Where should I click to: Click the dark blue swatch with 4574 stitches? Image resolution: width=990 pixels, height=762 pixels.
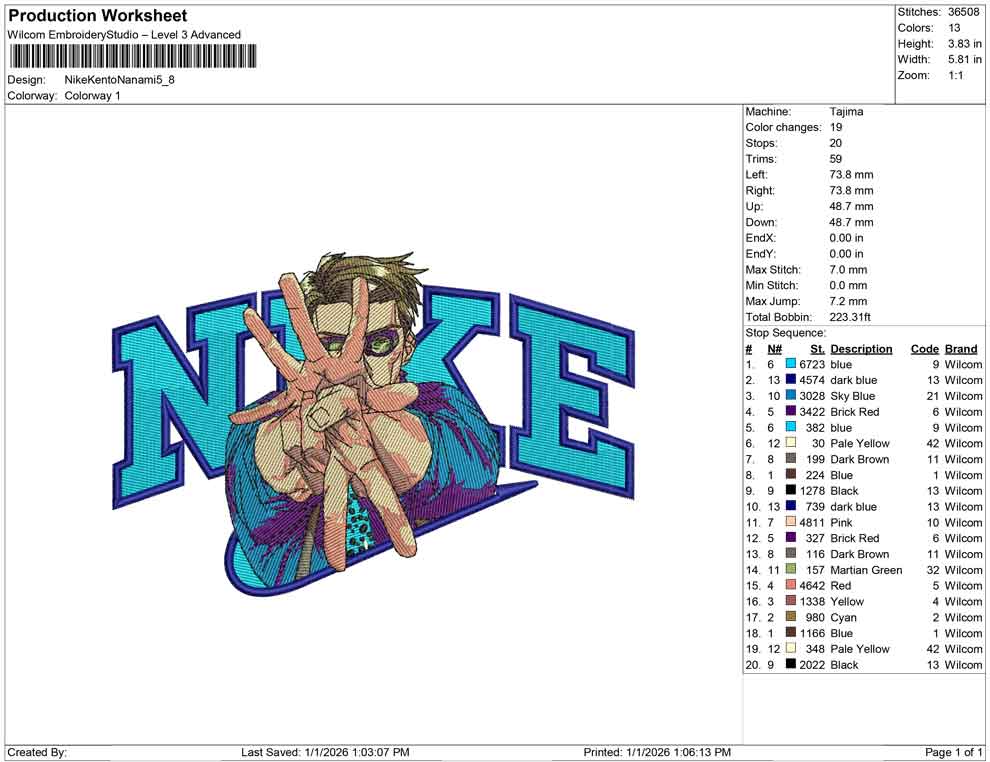coord(790,380)
